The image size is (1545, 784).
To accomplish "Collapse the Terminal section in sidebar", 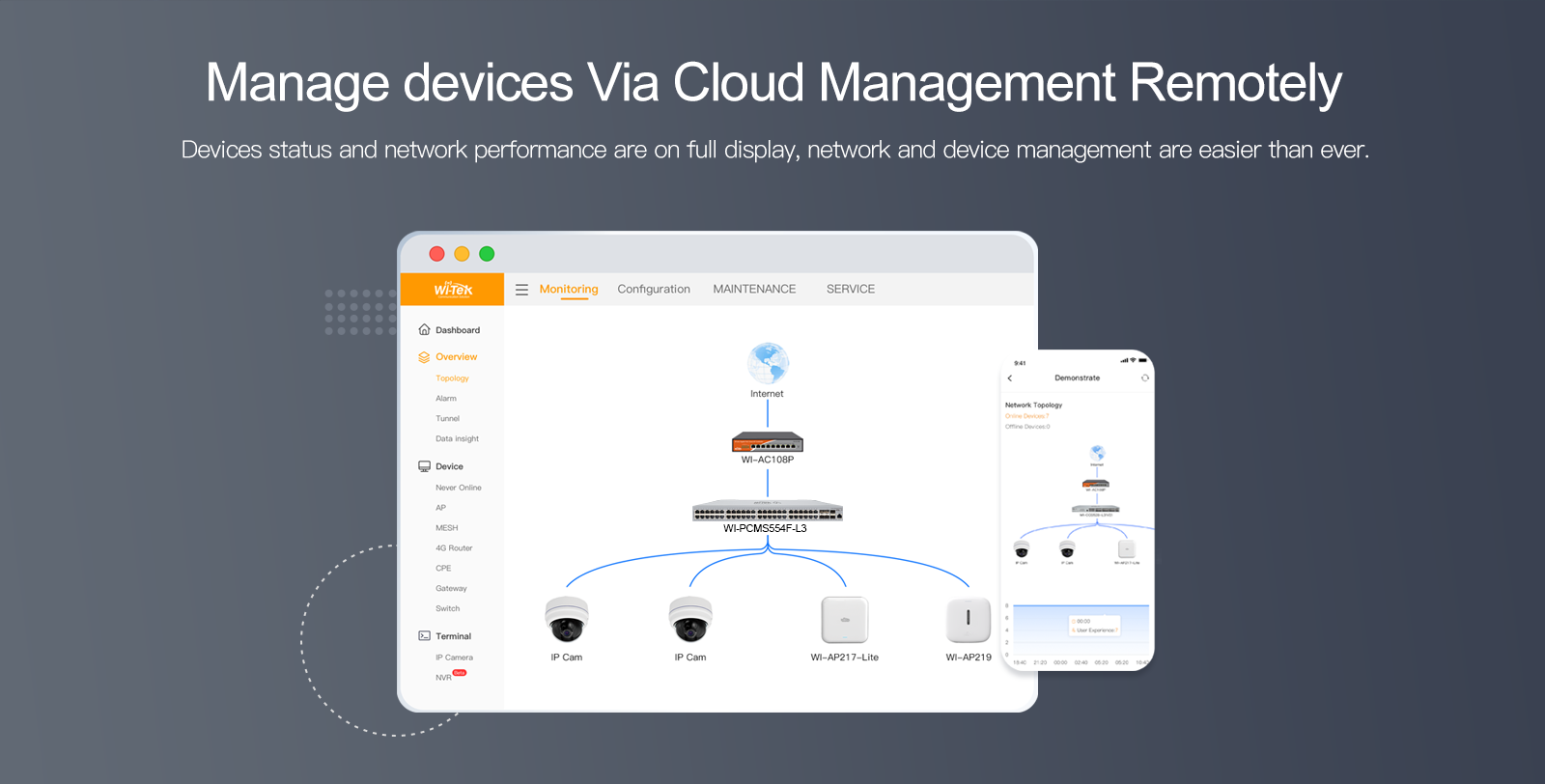I will [x=453, y=636].
